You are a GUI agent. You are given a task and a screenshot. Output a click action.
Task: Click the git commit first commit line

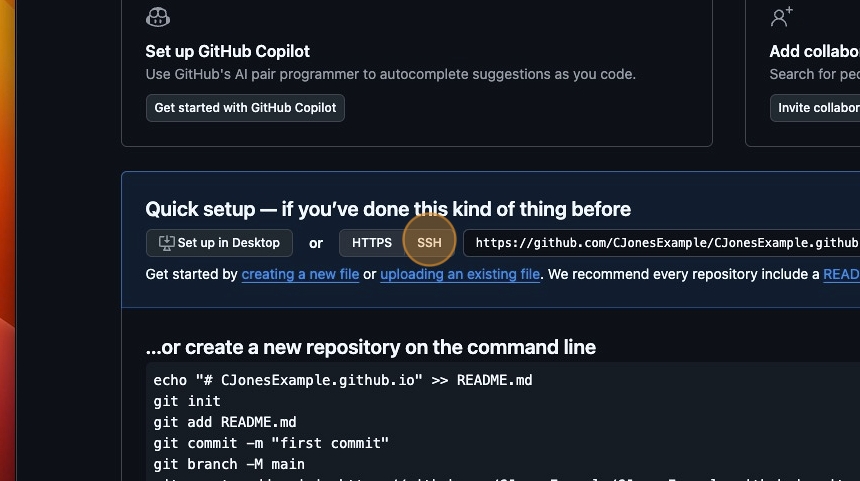271,443
